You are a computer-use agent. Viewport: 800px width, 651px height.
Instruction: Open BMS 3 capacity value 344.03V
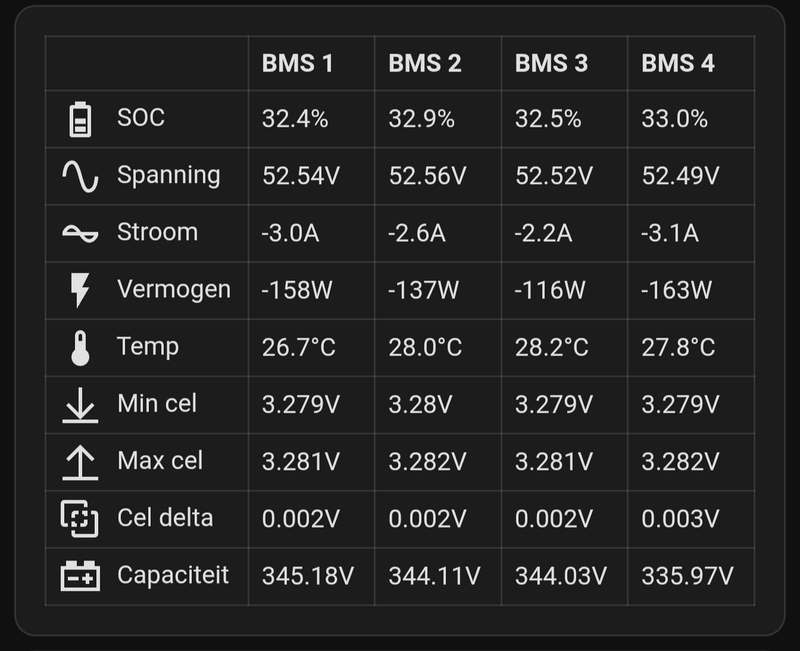[561, 577]
